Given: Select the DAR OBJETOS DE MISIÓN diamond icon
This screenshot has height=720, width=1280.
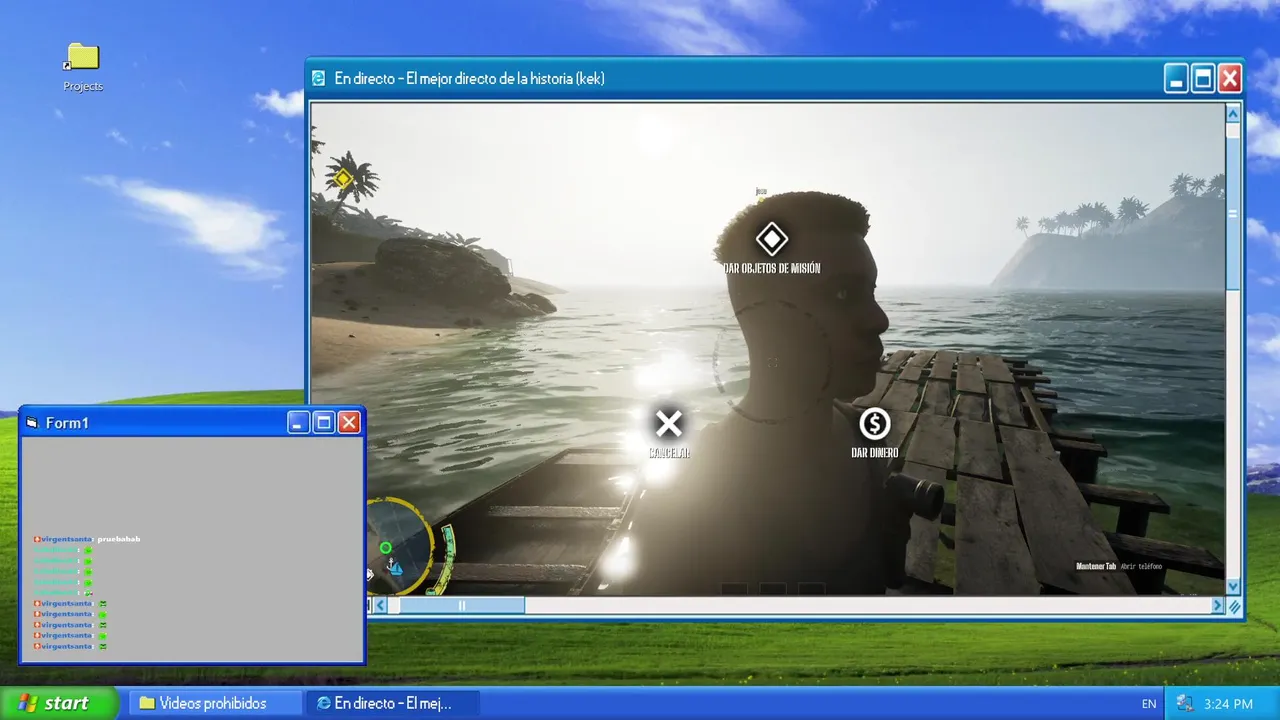Looking at the screenshot, I should (771, 239).
